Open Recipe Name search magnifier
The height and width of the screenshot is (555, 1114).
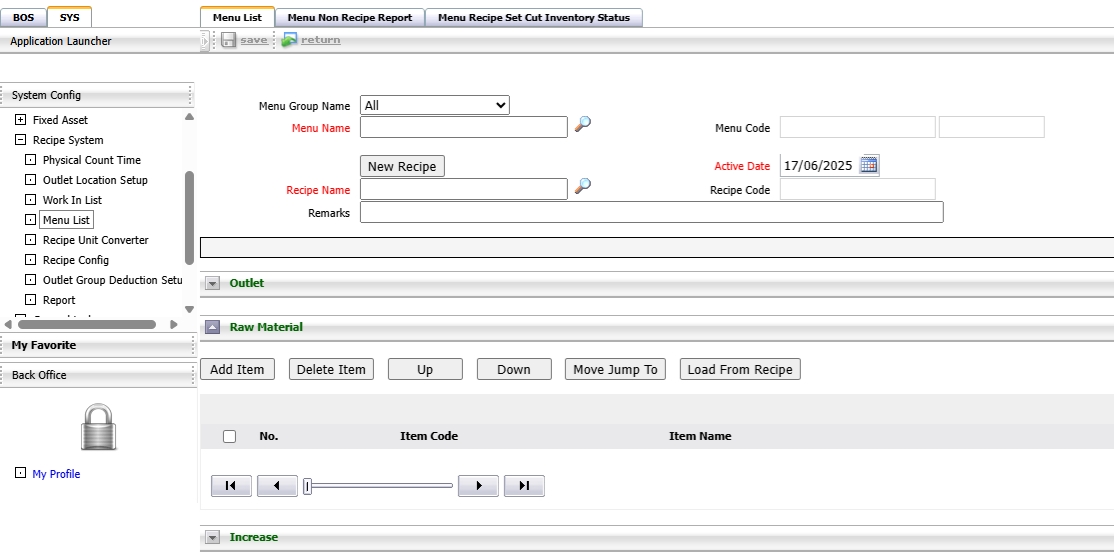(582, 186)
